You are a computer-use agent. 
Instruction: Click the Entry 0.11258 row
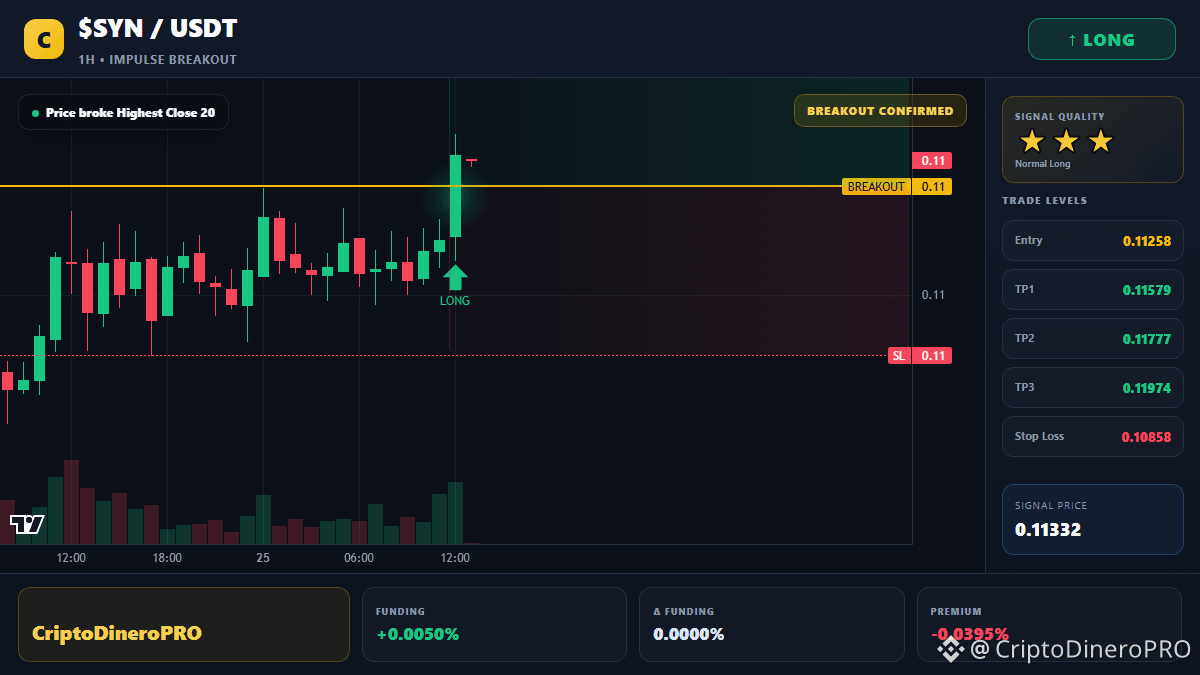[1093, 240]
